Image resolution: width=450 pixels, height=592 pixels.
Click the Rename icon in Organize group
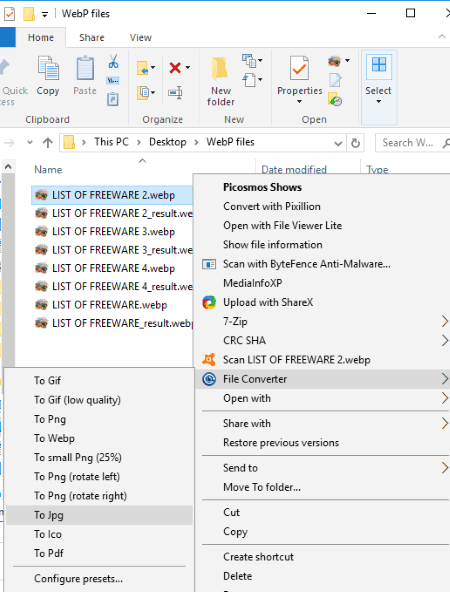pos(175,92)
